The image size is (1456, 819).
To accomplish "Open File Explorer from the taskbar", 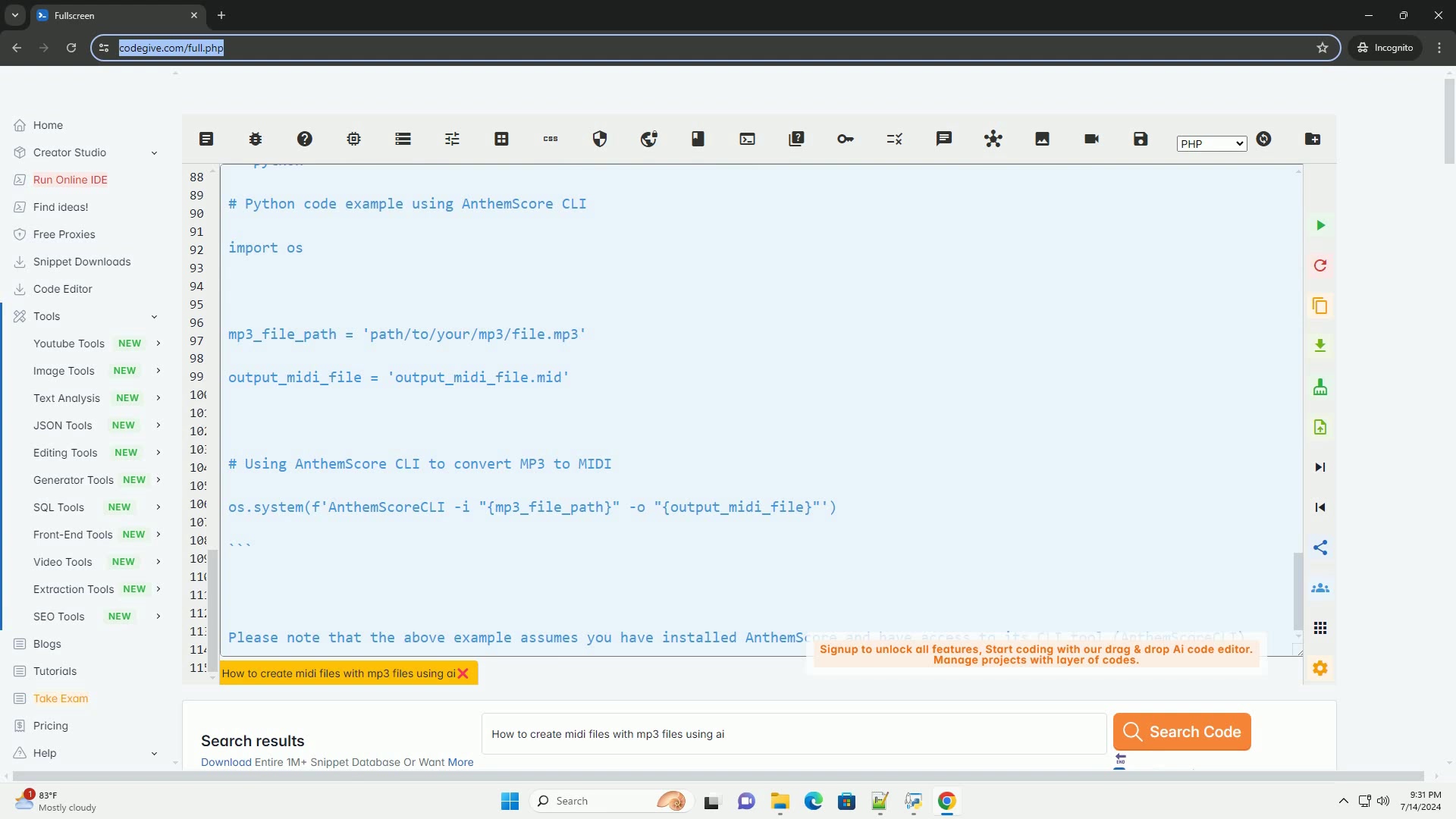I will (780, 801).
